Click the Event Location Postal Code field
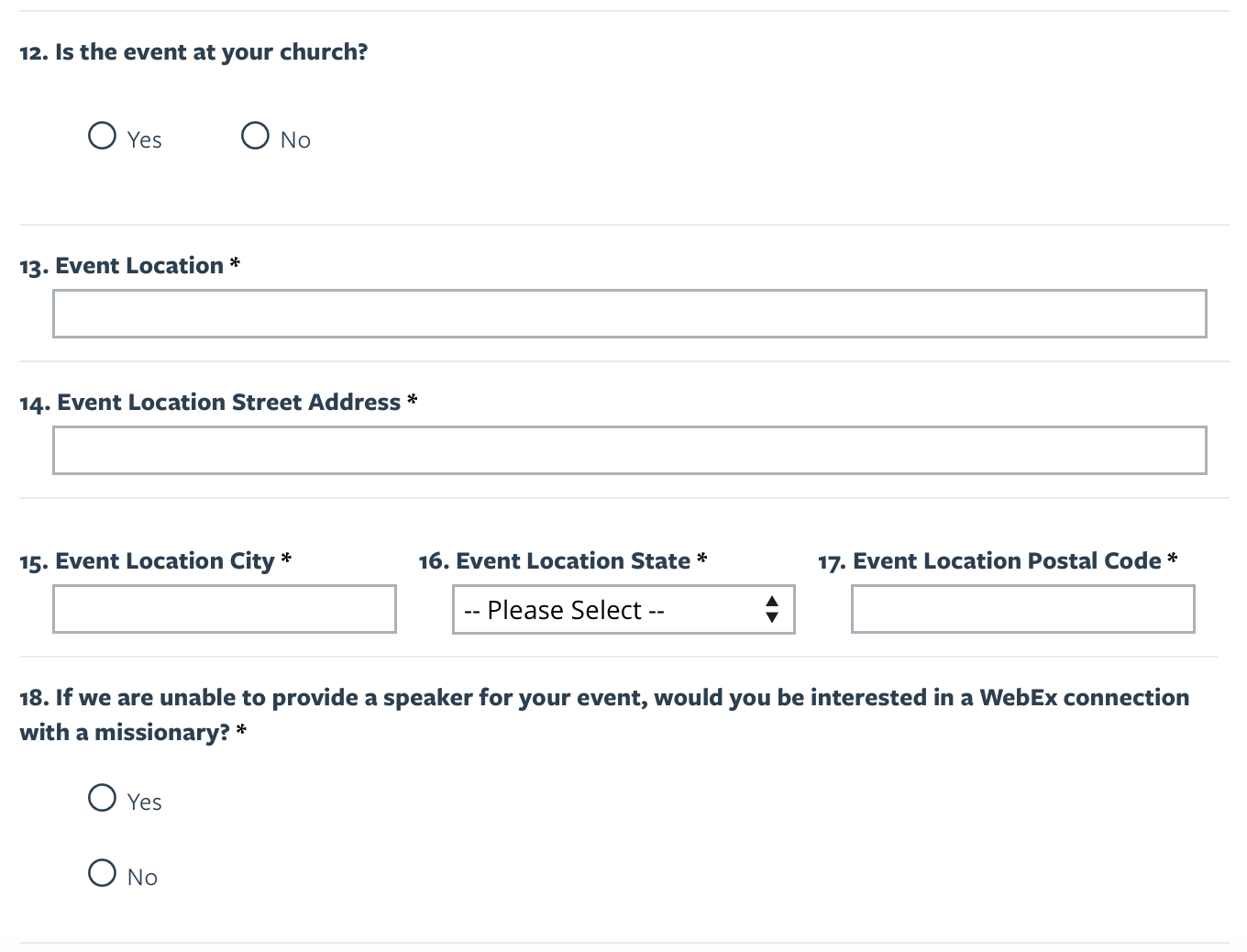The image size is (1247, 952). point(1022,609)
